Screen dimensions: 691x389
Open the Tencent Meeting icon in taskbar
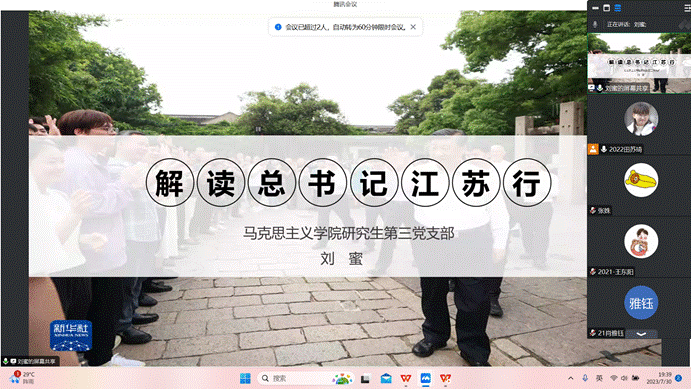[425, 378]
